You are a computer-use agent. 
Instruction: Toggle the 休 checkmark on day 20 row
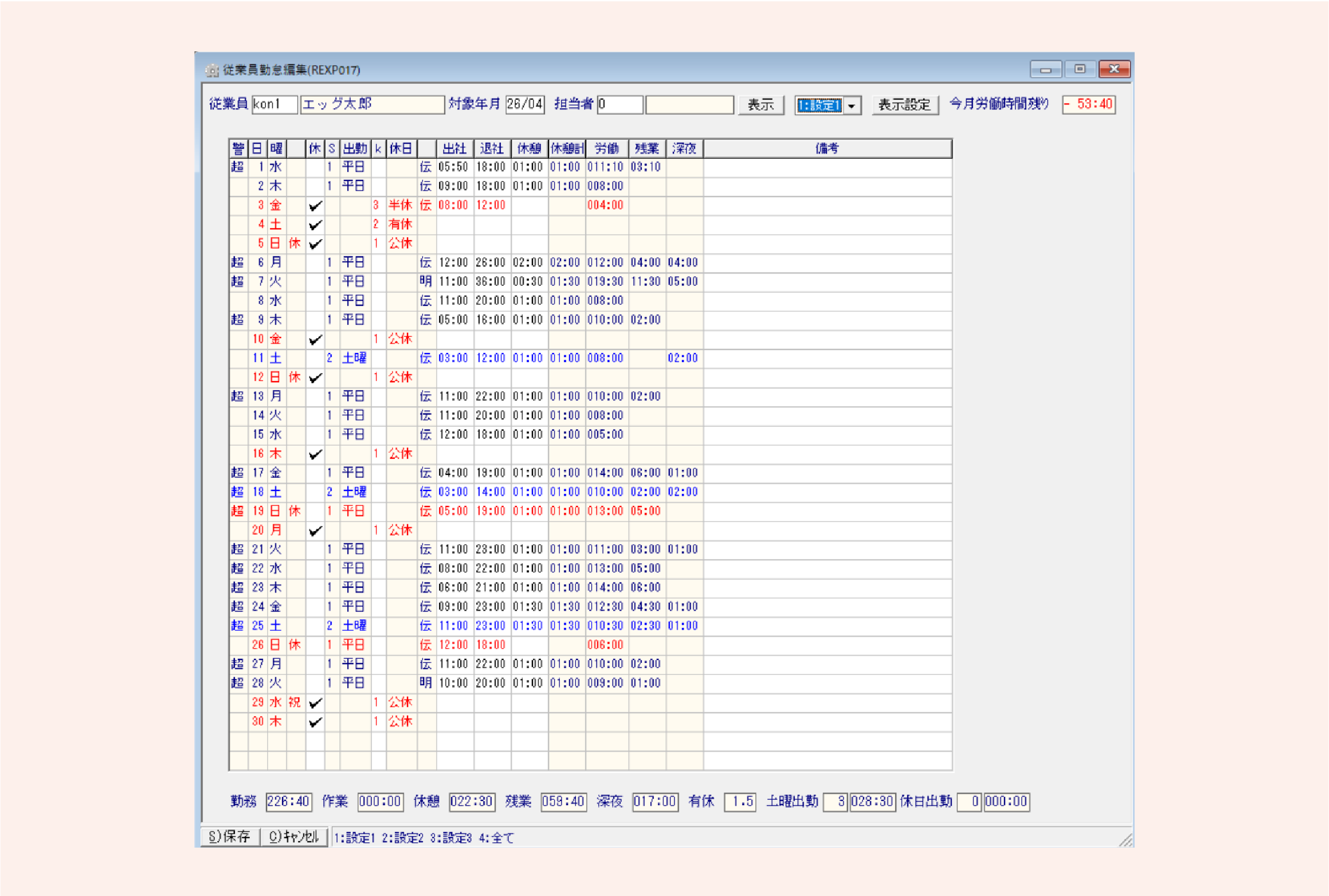coord(315,530)
